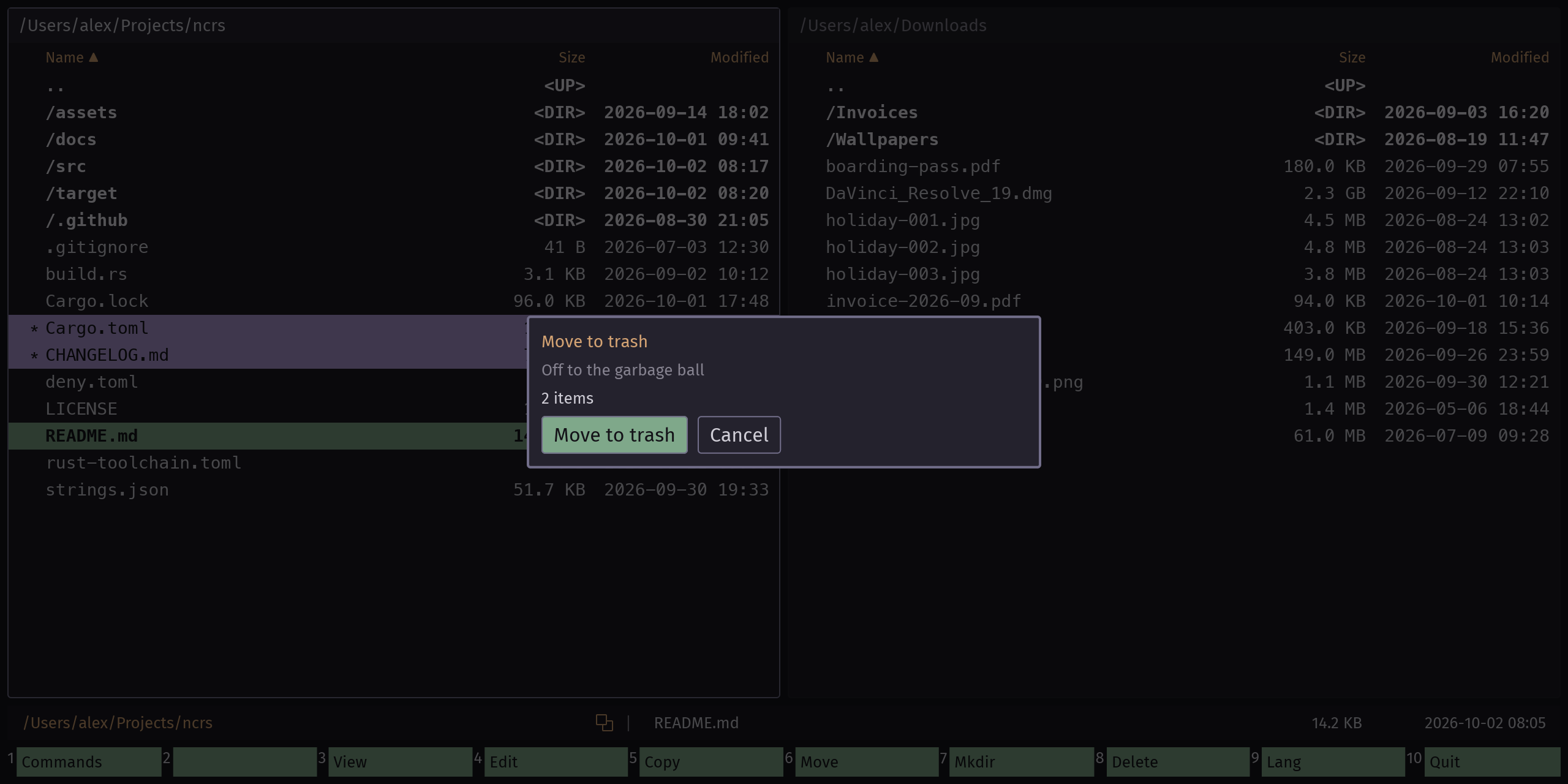Select the deny.toml file
This screenshot has width=1568, height=784.
[268, 382]
